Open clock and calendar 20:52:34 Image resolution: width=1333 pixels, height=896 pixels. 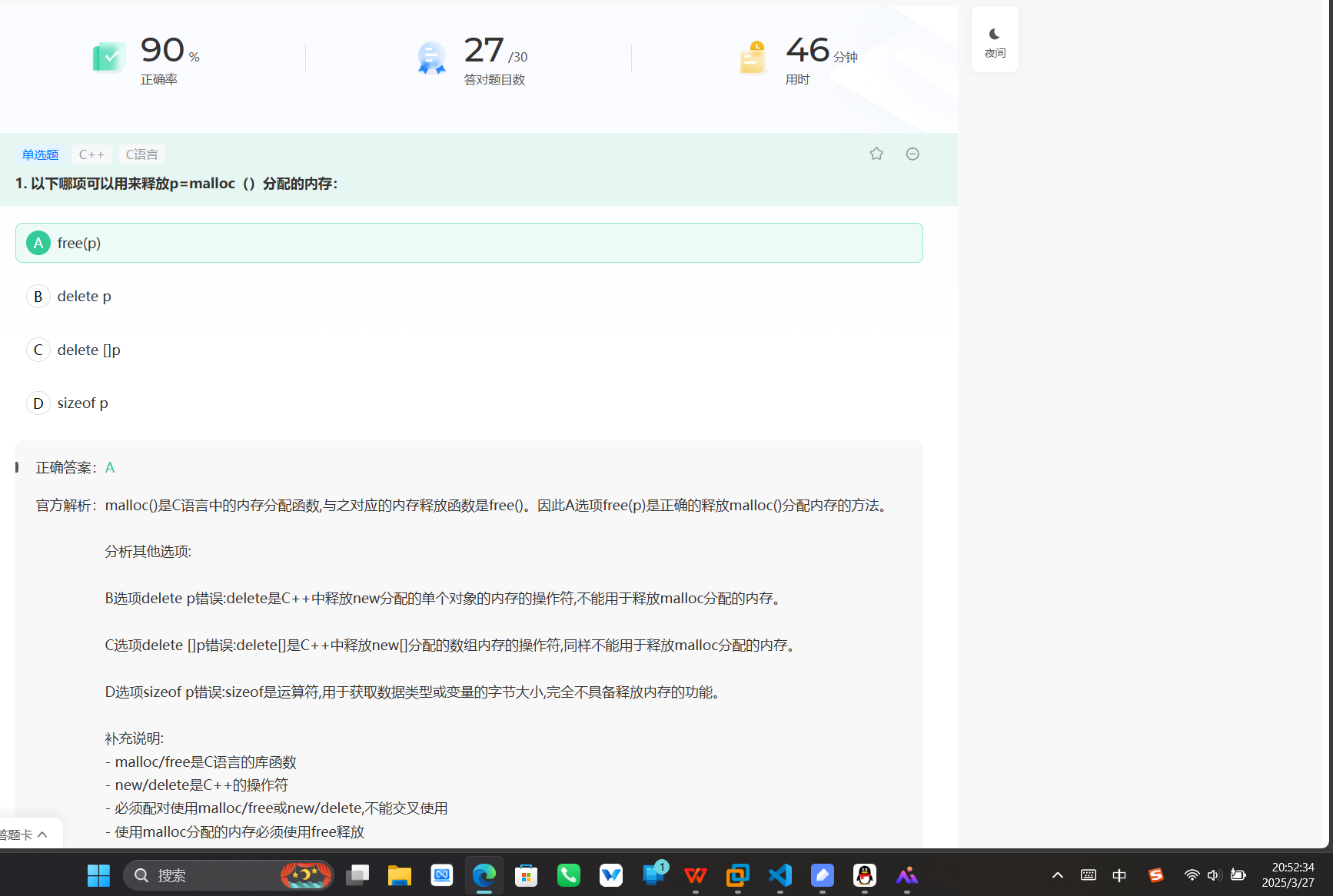click(1288, 875)
